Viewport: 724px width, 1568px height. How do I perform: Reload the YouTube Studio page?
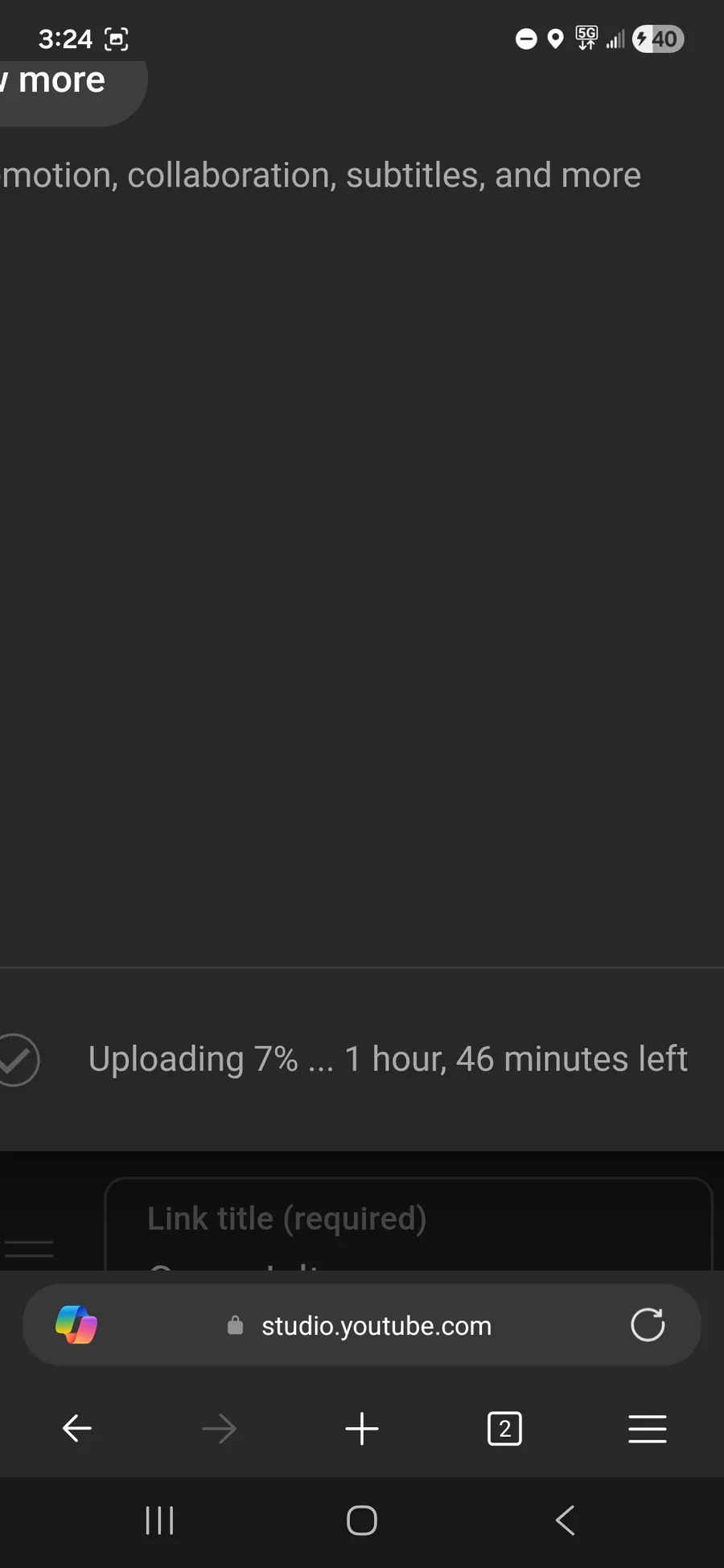(648, 1325)
